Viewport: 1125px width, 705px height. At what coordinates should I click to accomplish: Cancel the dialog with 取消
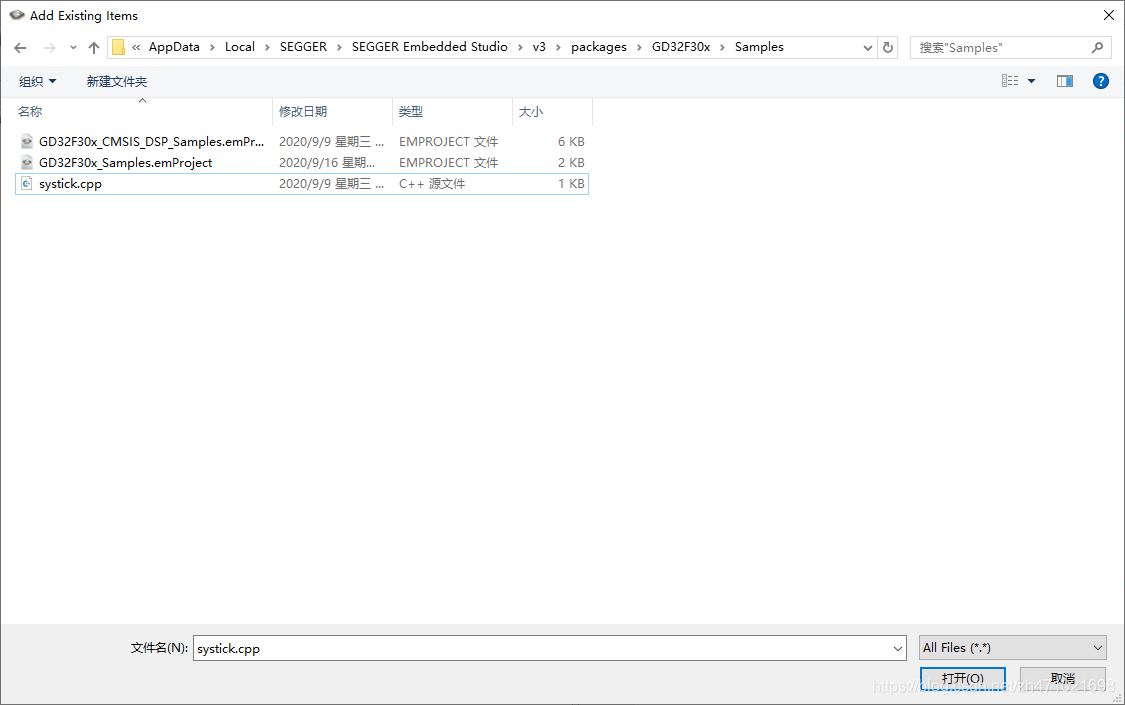[x=1063, y=678]
